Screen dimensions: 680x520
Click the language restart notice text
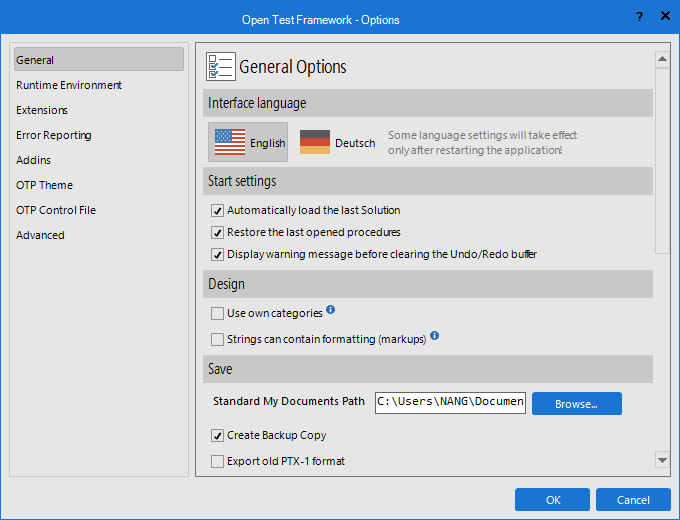click(x=482, y=143)
